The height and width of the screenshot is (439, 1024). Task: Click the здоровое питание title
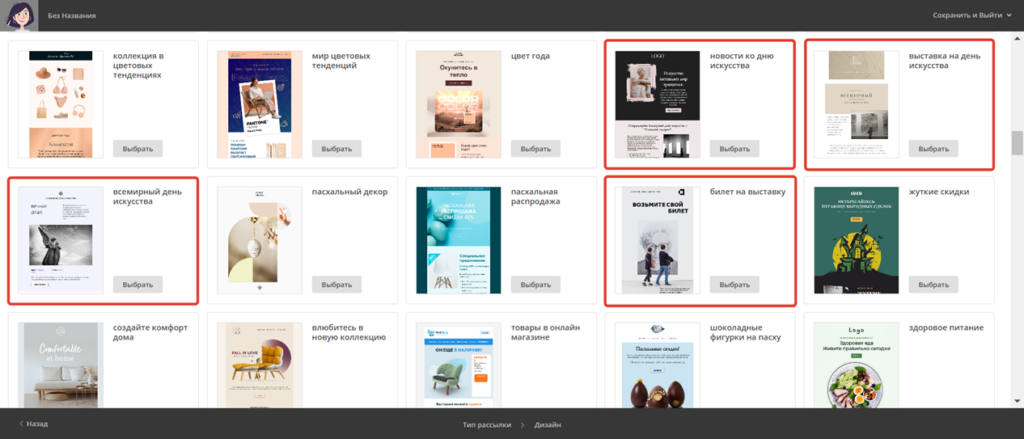tap(946, 328)
